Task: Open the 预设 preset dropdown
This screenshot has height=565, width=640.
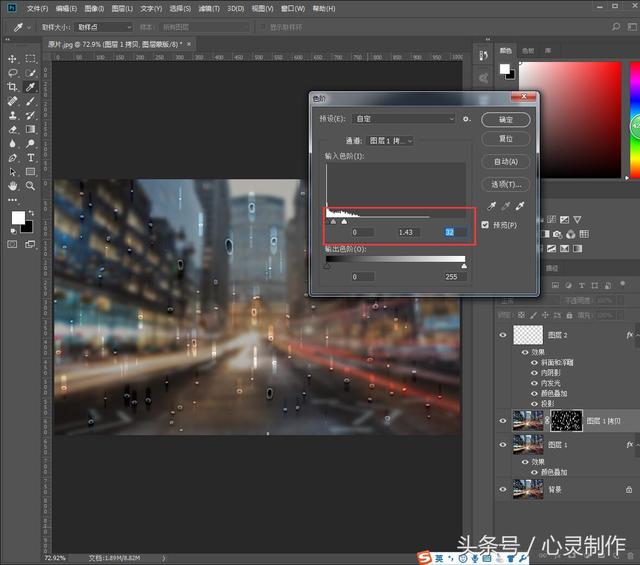Action: [404, 119]
